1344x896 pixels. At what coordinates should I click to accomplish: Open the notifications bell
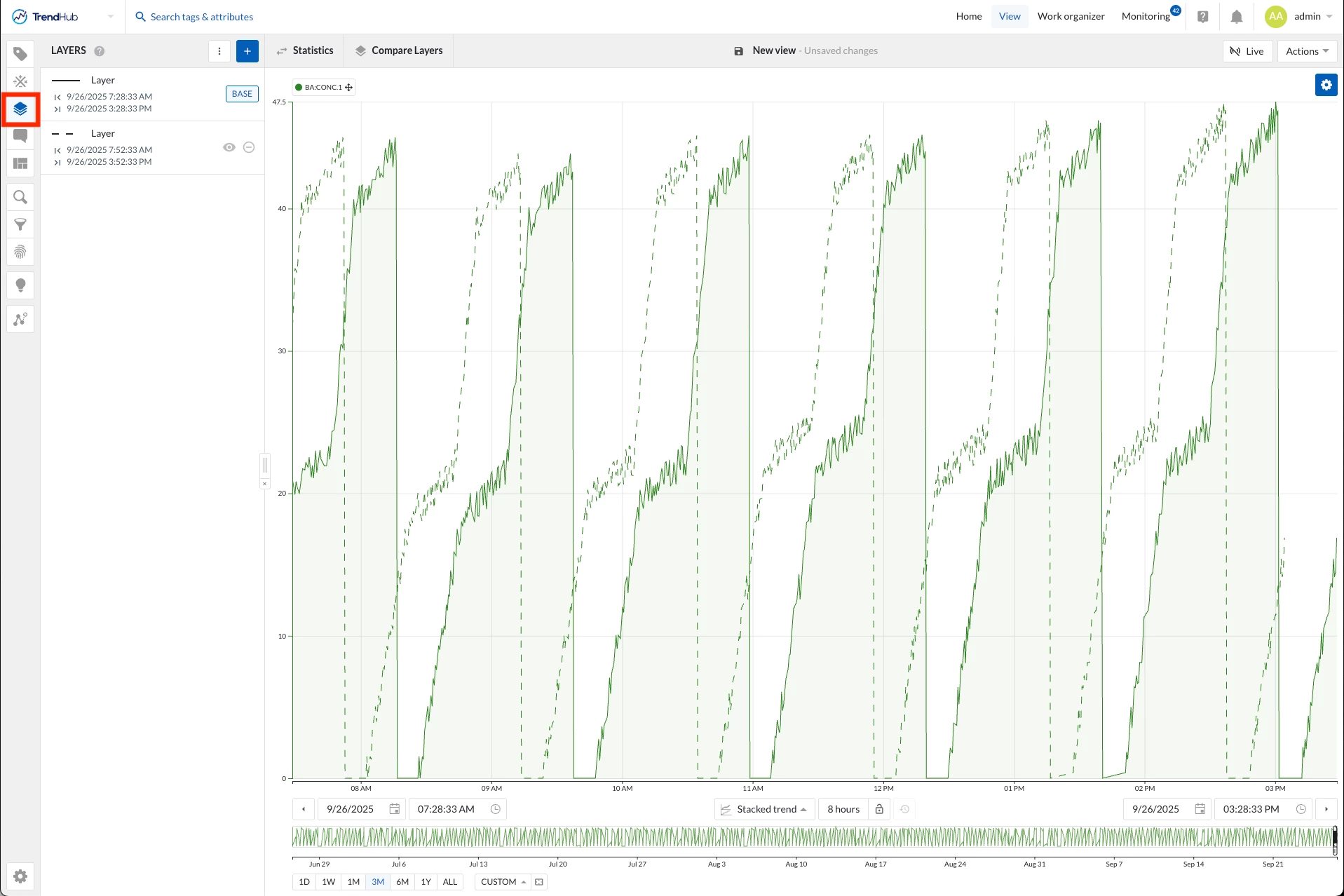1237,17
